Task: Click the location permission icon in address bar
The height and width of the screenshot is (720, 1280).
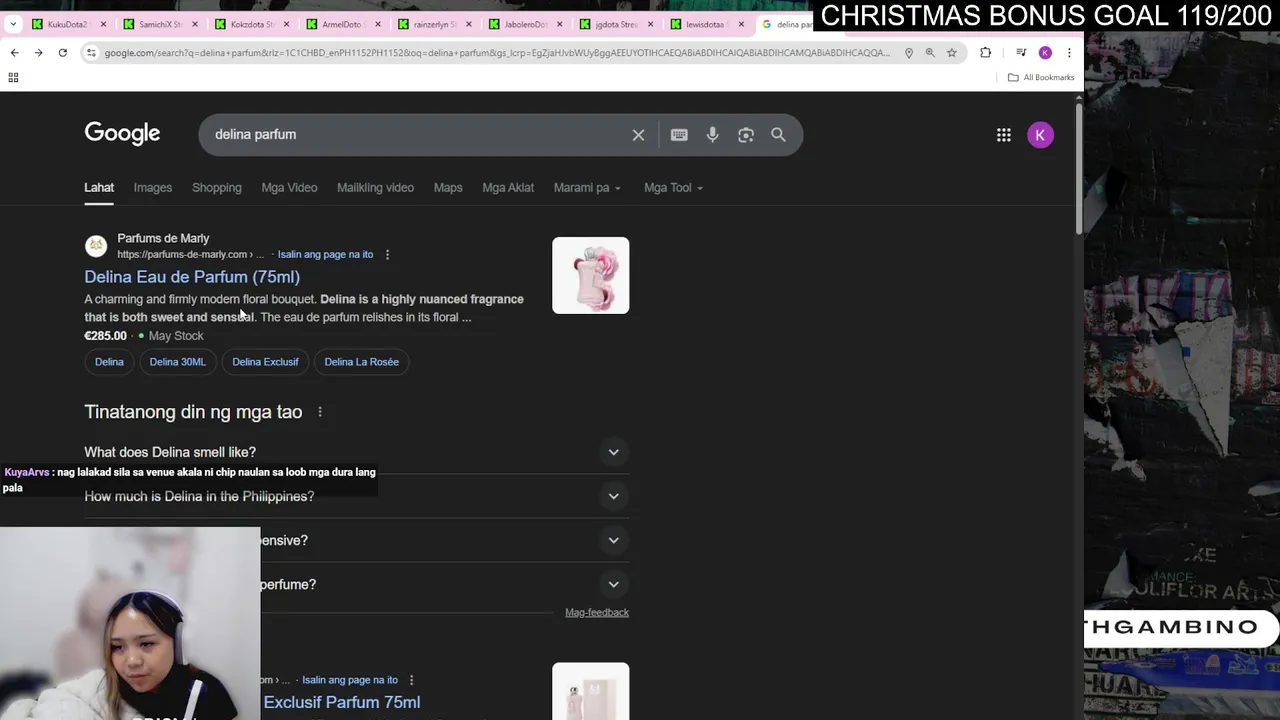Action: pos(909,53)
